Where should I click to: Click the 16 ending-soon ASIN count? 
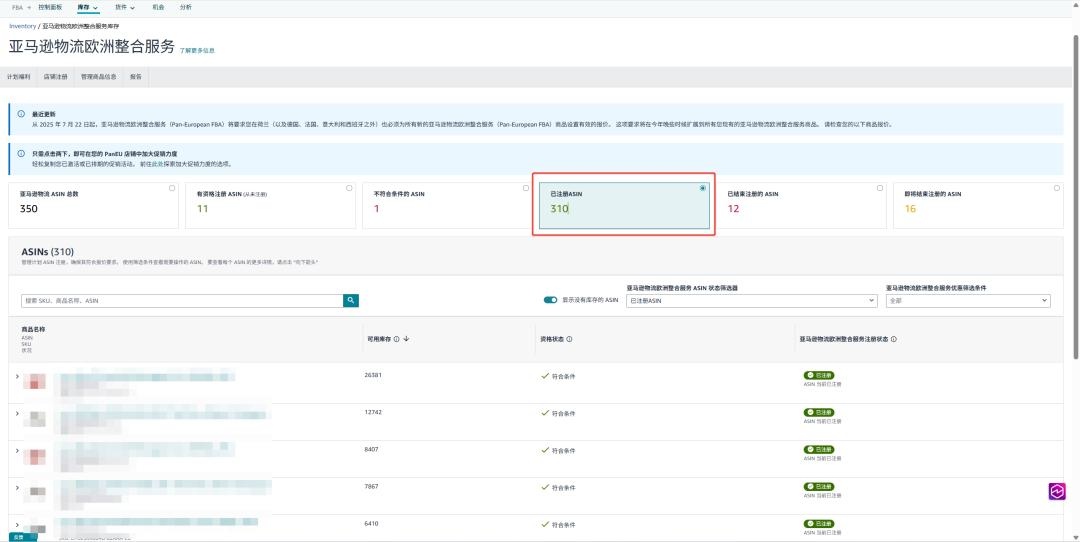(911, 209)
